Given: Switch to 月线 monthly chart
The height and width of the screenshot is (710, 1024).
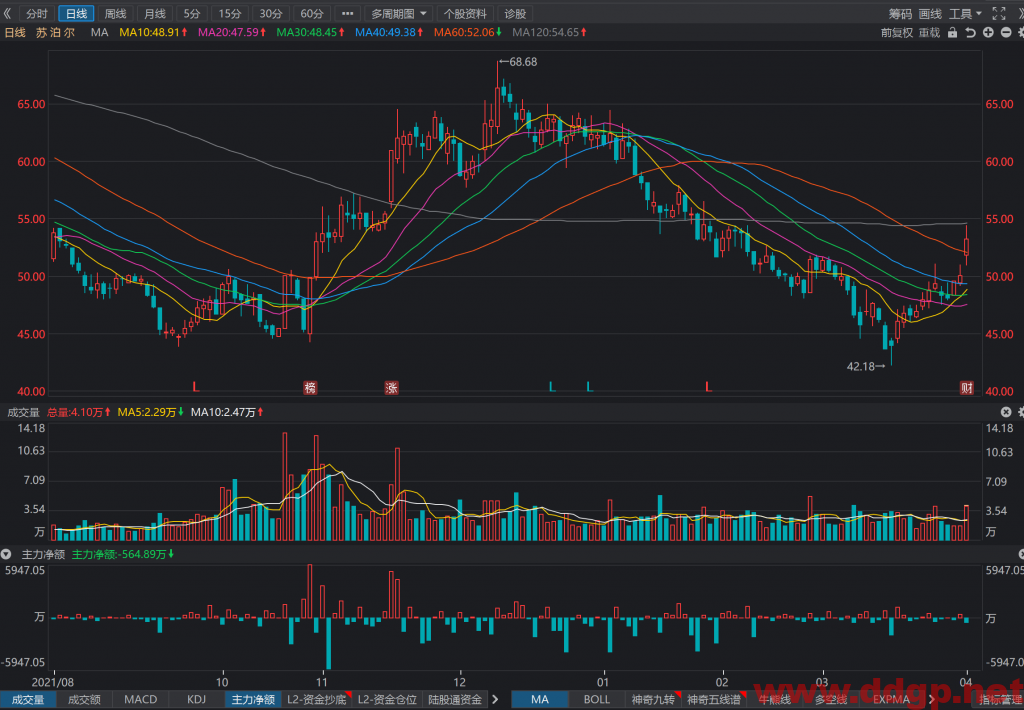Looking at the screenshot, I should pyautogui.click(x=154, y=14).
